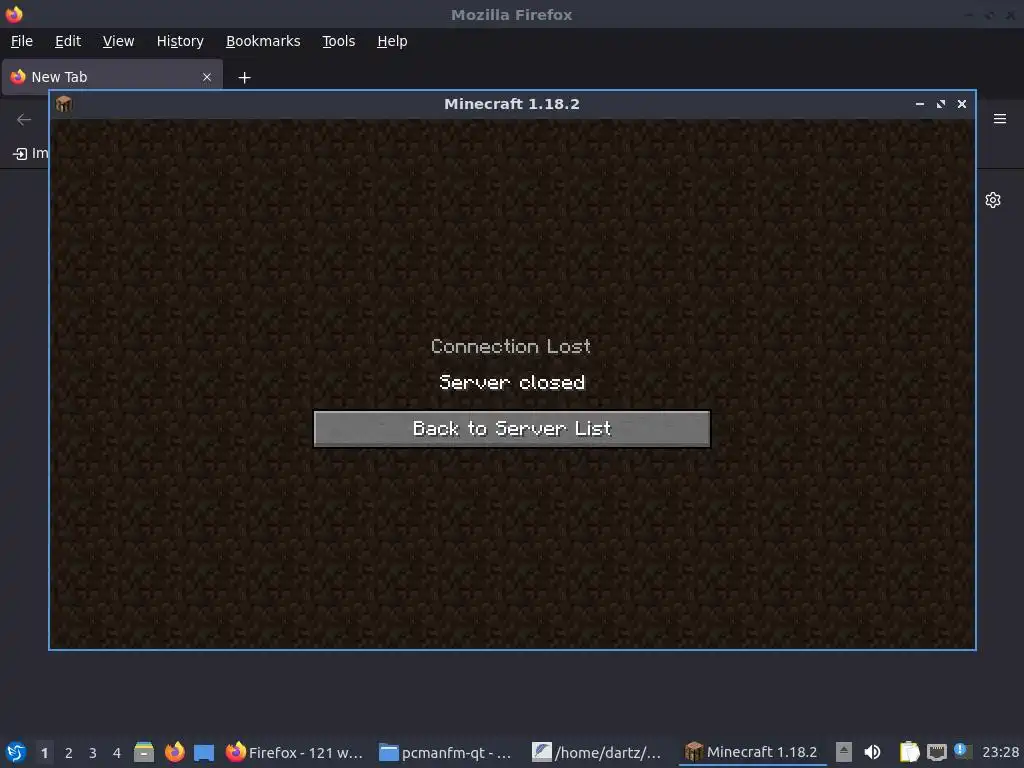Switch to workspace 1
The height and width of the screenshot is (768, 1024).
coord(44,753)
